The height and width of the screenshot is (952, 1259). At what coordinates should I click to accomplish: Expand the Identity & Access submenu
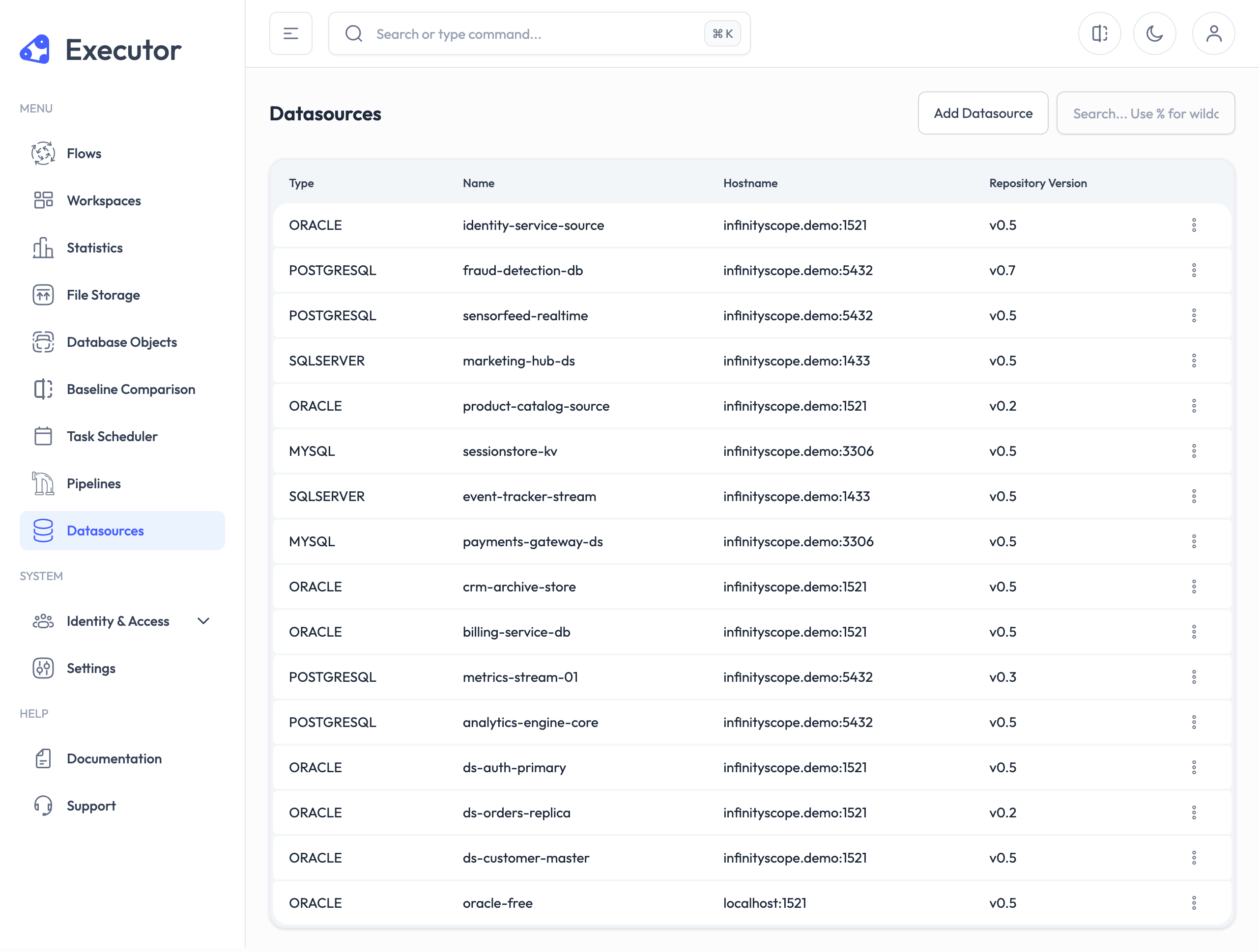click(203, 621)
